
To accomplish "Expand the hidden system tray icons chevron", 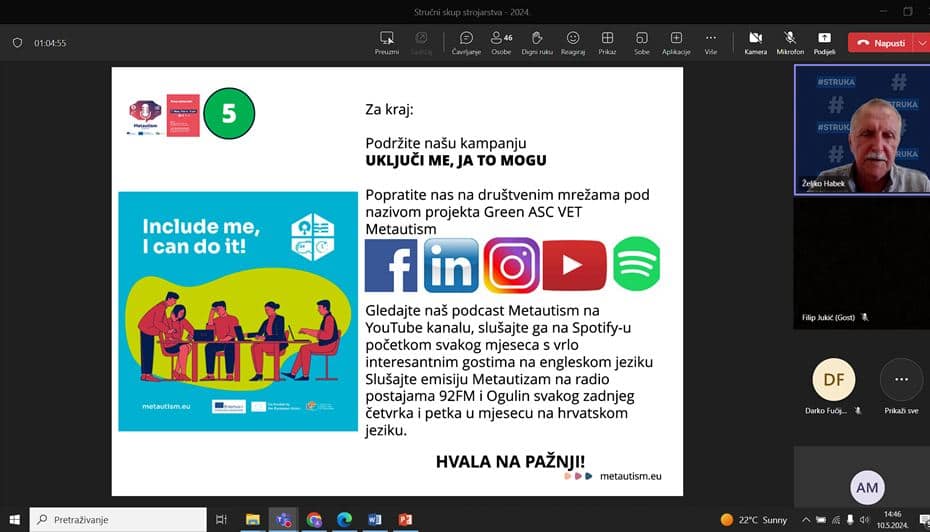I will [805, 520].
